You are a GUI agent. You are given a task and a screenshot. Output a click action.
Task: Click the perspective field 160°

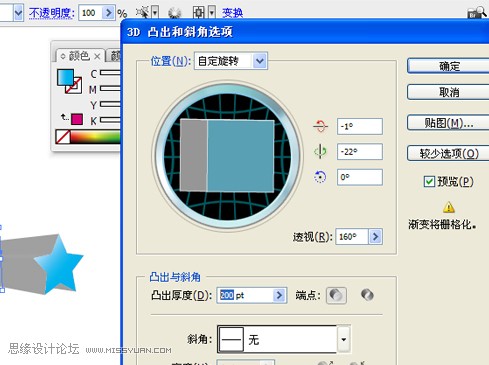click(x=352, y=237)
